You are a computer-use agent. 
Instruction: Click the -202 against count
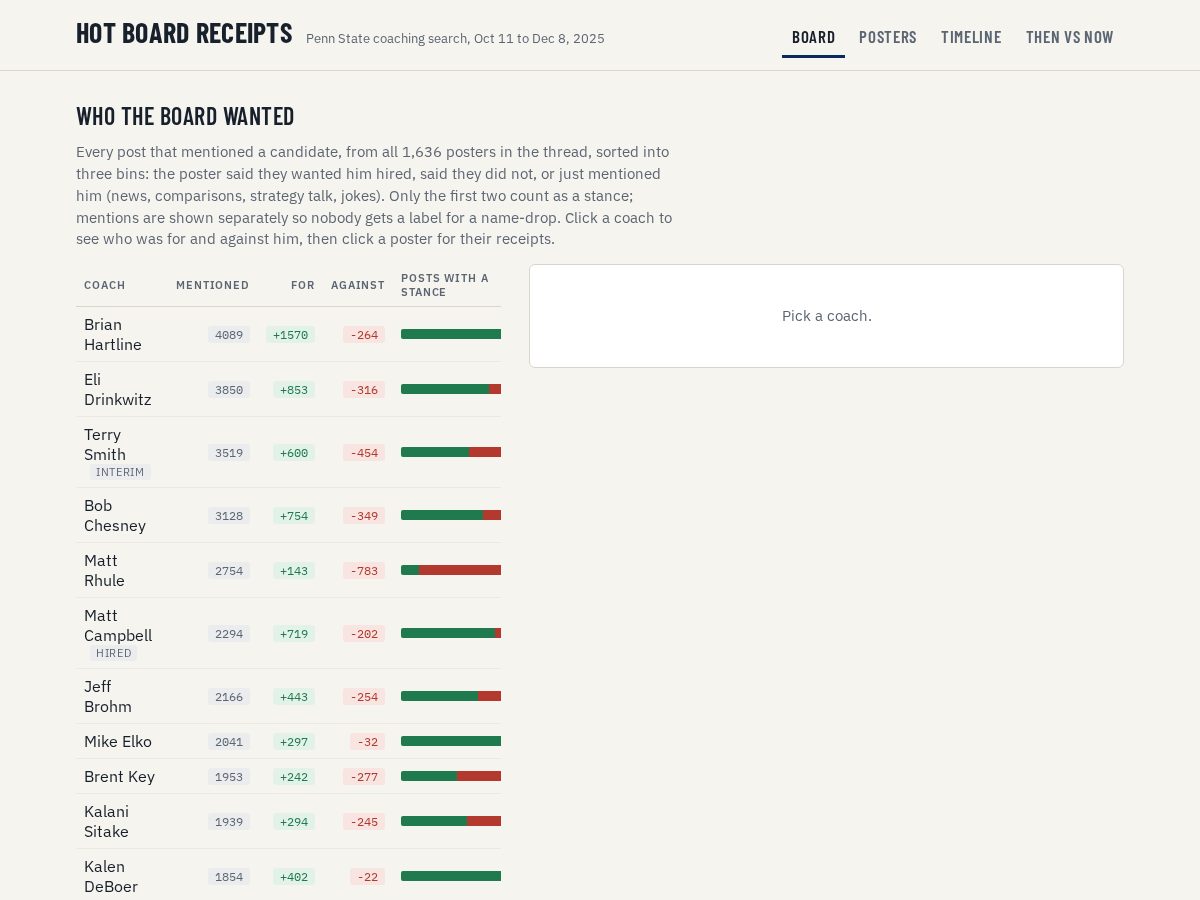point(364,634)
